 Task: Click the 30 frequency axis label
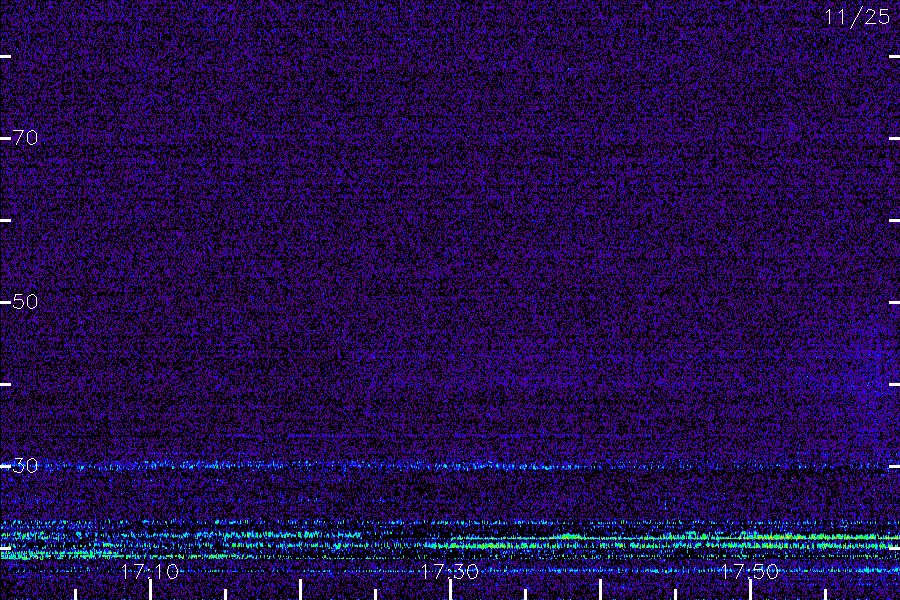(25, 466)
